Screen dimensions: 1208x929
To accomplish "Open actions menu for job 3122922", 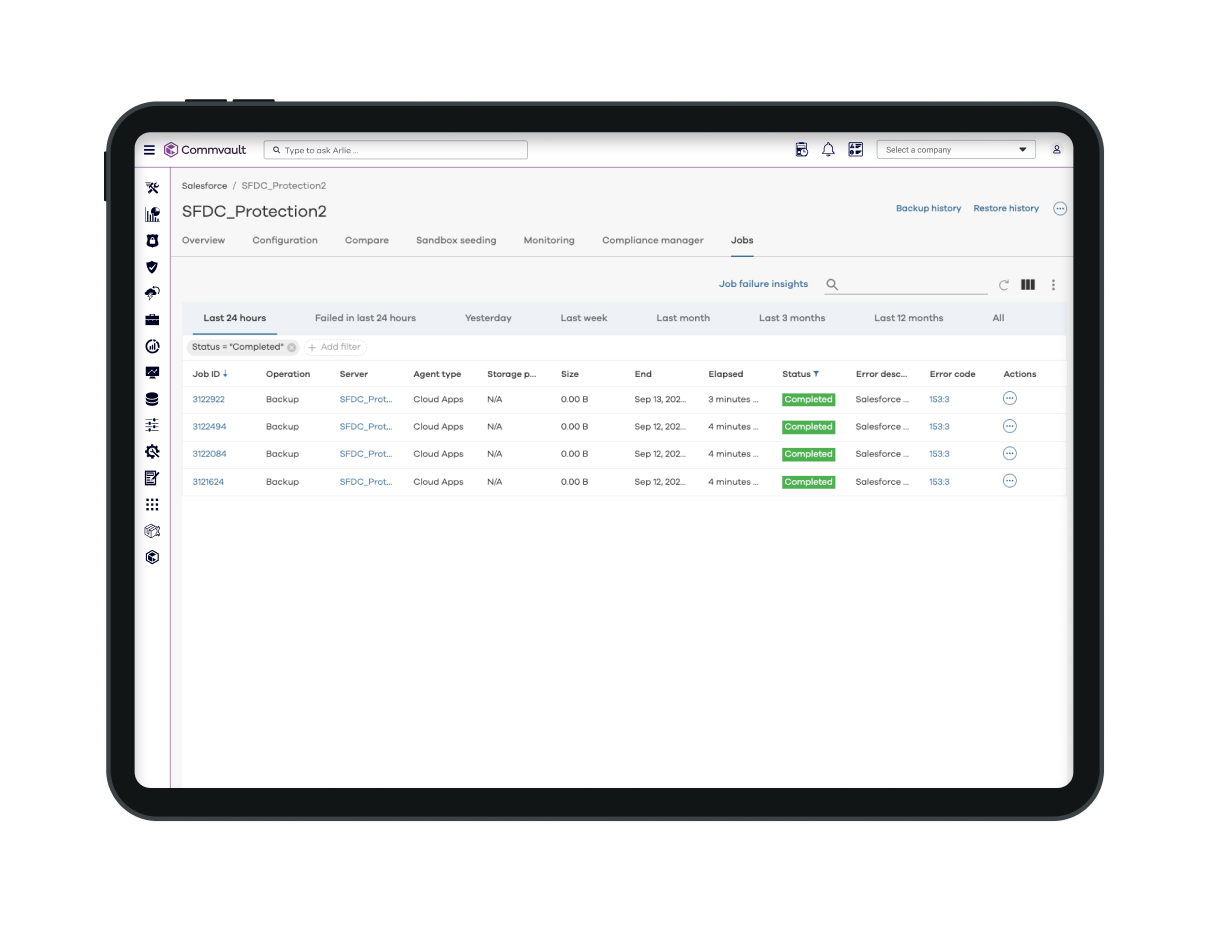I will [x=1009, y=399].
